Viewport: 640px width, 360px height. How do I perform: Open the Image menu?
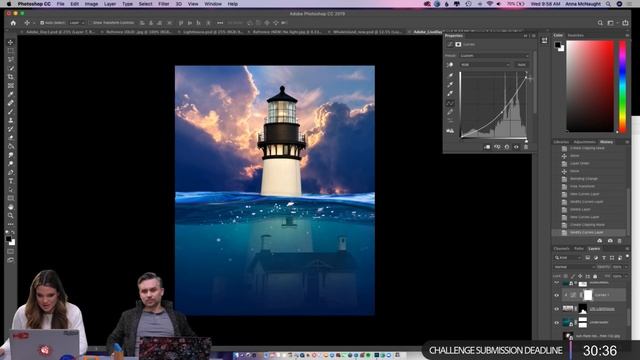(91, 4)
